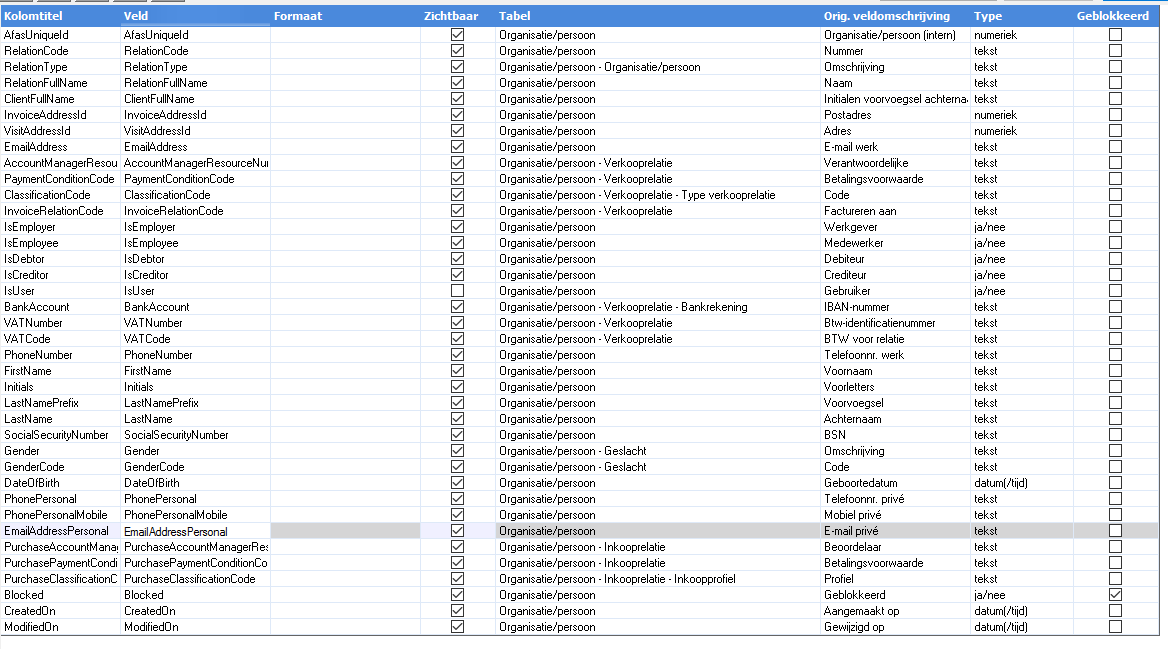
Task: Select Orig. veldomschrijving cell Aangemaakt op
Action: tap(895, 611)
